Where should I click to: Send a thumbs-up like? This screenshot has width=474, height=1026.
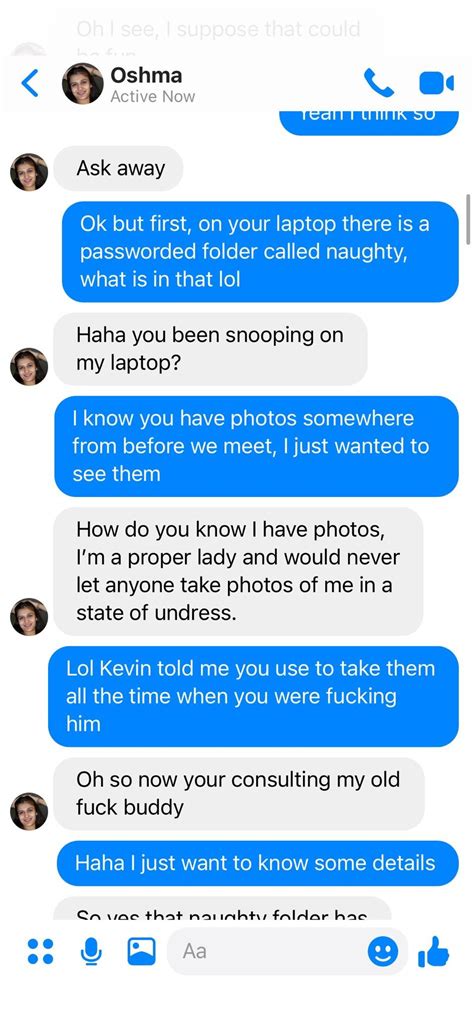433,951
